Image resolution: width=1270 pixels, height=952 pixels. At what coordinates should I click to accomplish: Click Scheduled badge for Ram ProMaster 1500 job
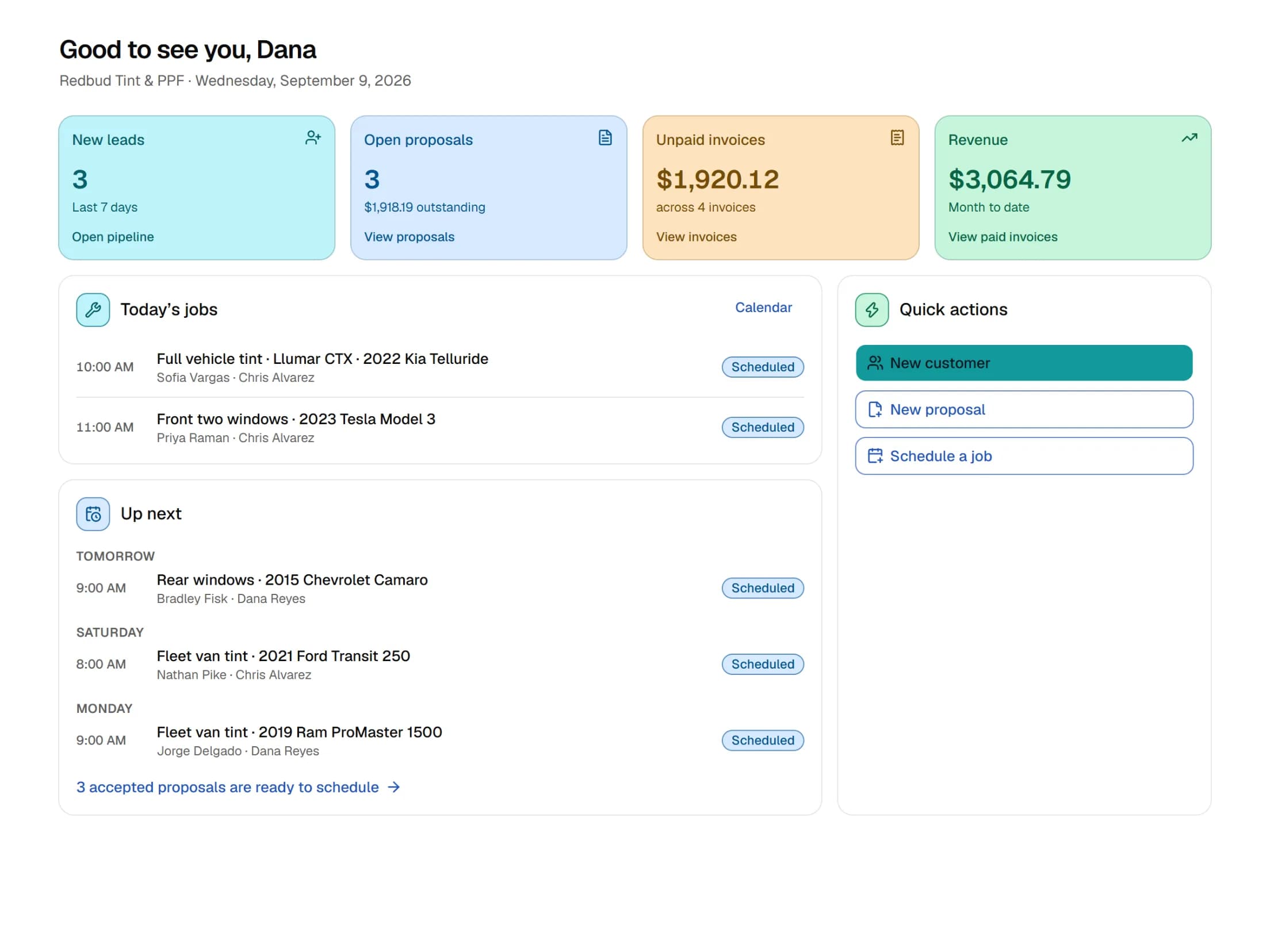pyautogui.click(x=763, y=740)
